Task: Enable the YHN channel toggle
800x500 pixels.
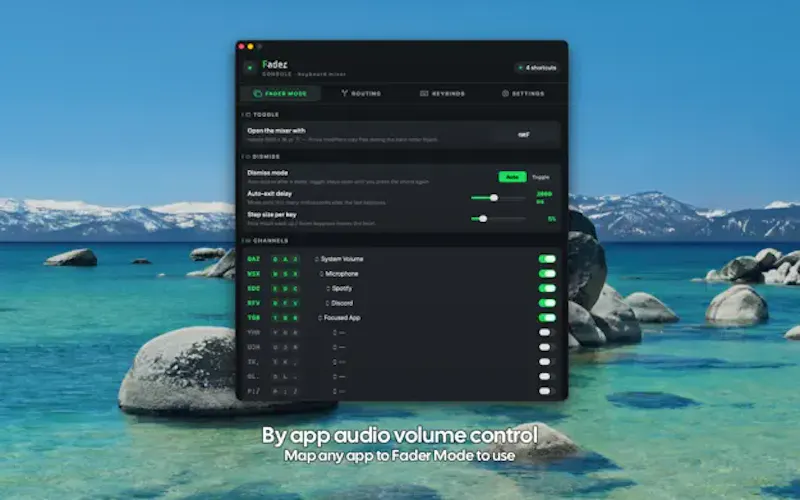Action: click(547, 333)
